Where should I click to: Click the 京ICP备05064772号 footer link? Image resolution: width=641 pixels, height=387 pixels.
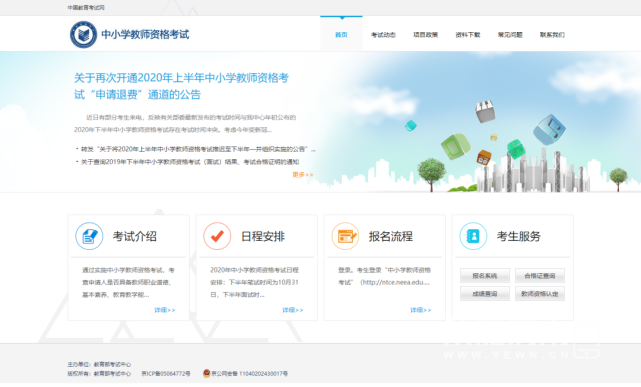[166, 374]
